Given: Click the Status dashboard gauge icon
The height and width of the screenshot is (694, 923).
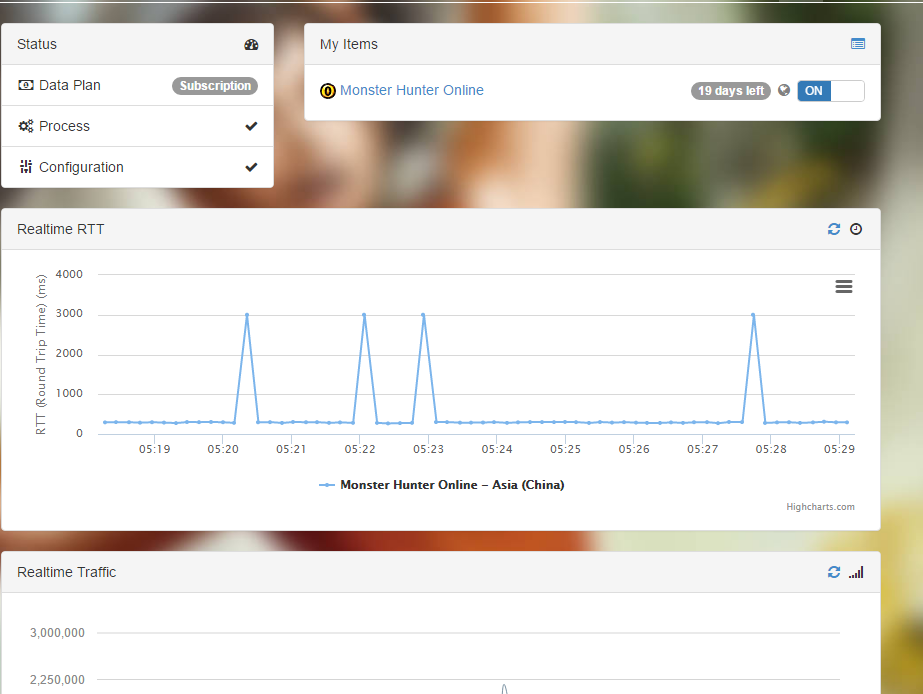Looking at the screenshot, I should click(x=251, y=45).
